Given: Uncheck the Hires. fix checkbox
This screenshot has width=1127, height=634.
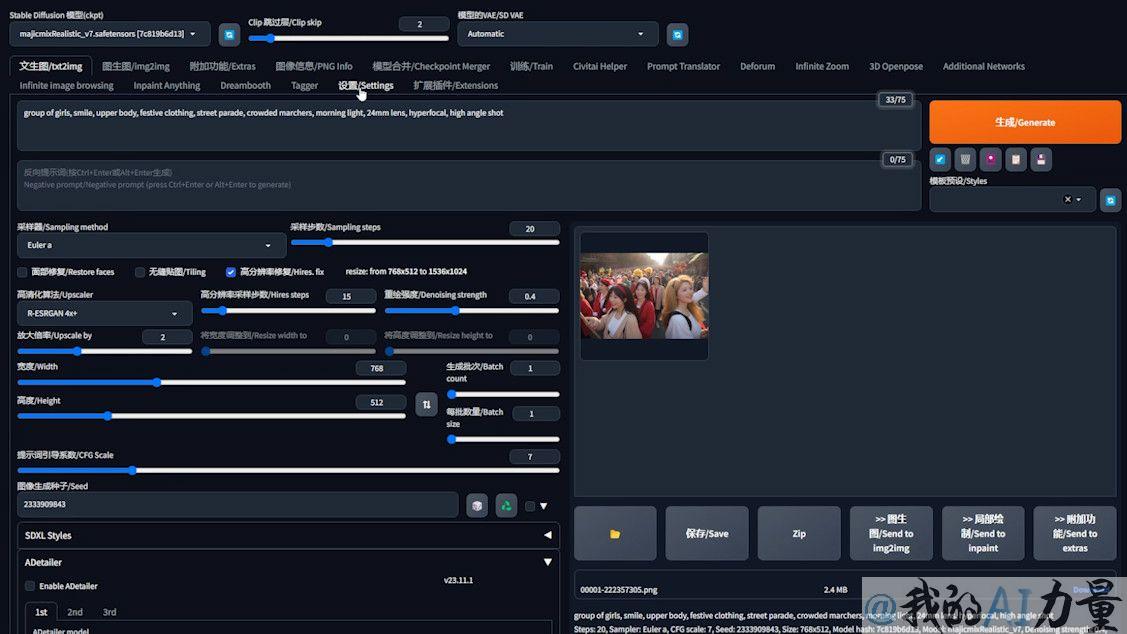Looking at the screenshot, I should [231, 272].
